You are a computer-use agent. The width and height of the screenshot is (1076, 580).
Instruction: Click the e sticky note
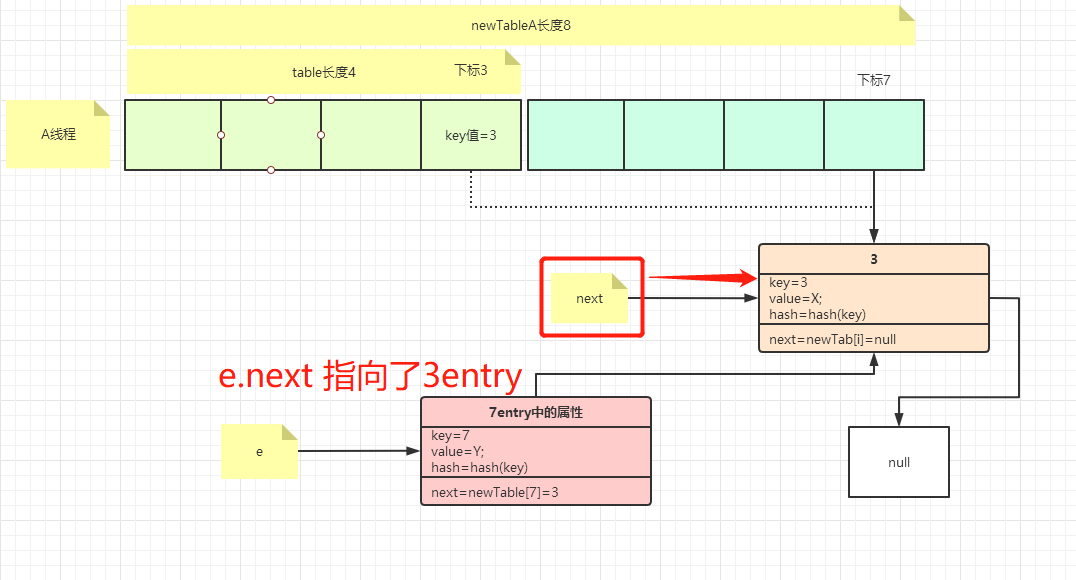(258, 451)
